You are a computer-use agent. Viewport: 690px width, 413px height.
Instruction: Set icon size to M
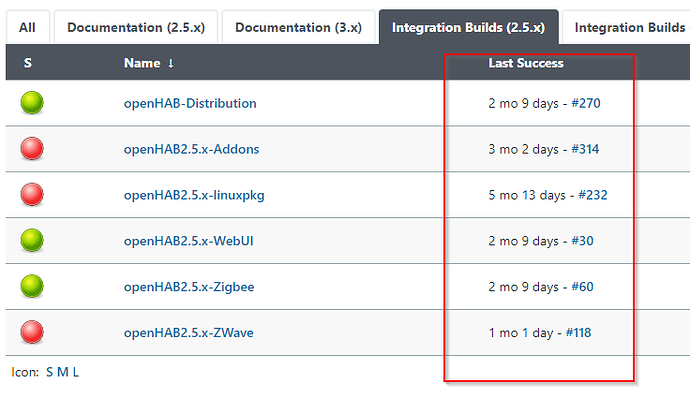[63, 372]
